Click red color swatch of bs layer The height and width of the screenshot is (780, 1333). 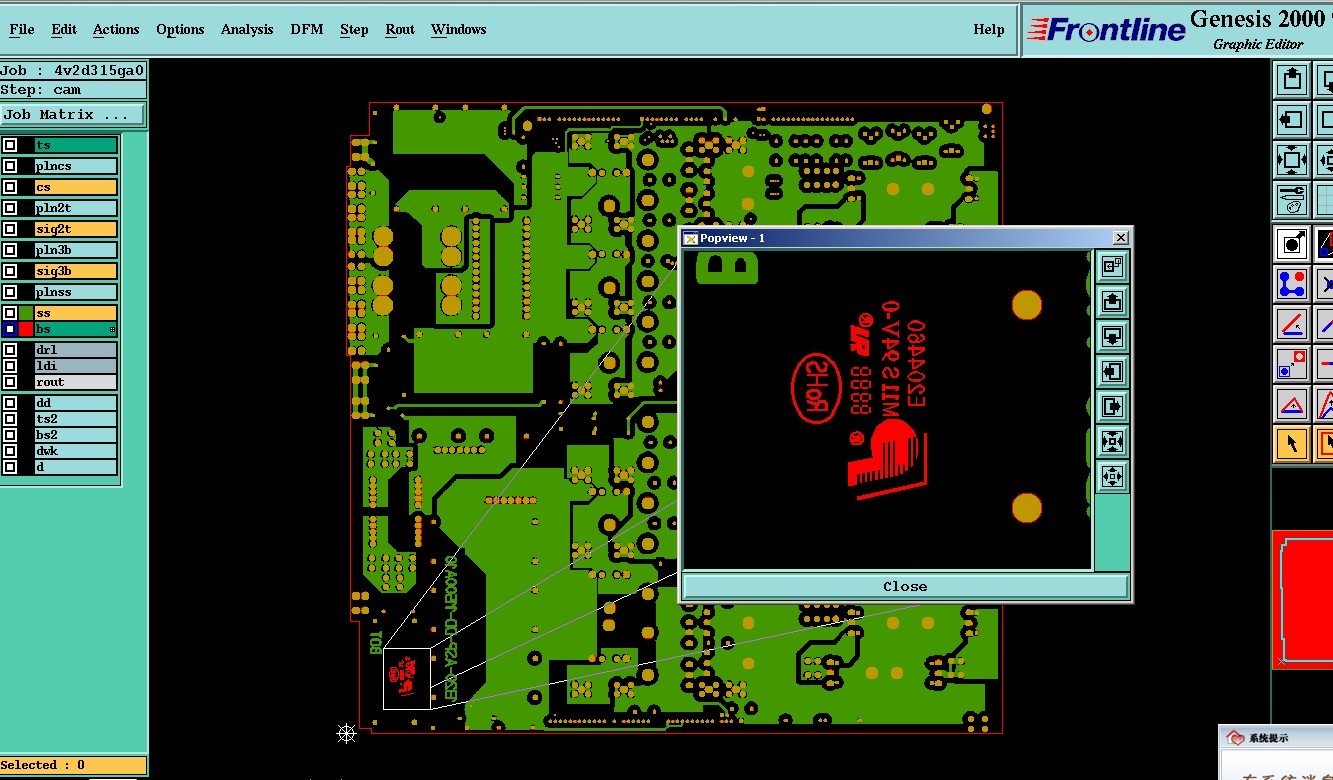click(x=26, y=329)
